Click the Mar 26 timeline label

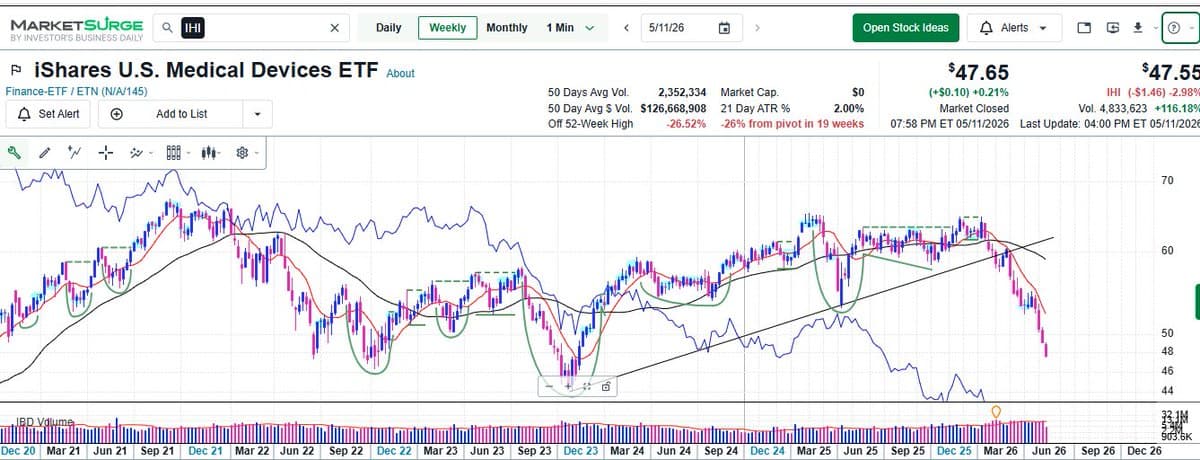1002,451
